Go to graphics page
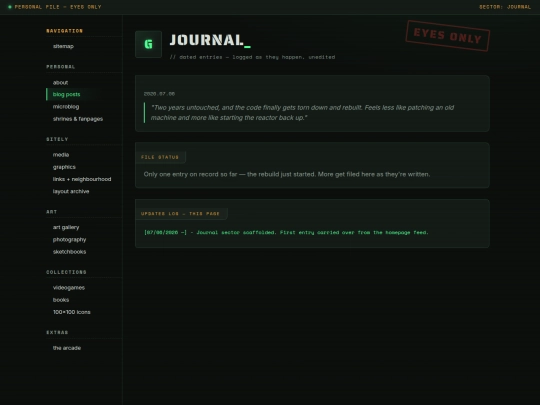The width and height of the screenshot is (540, 405). [x=64, y=167]
